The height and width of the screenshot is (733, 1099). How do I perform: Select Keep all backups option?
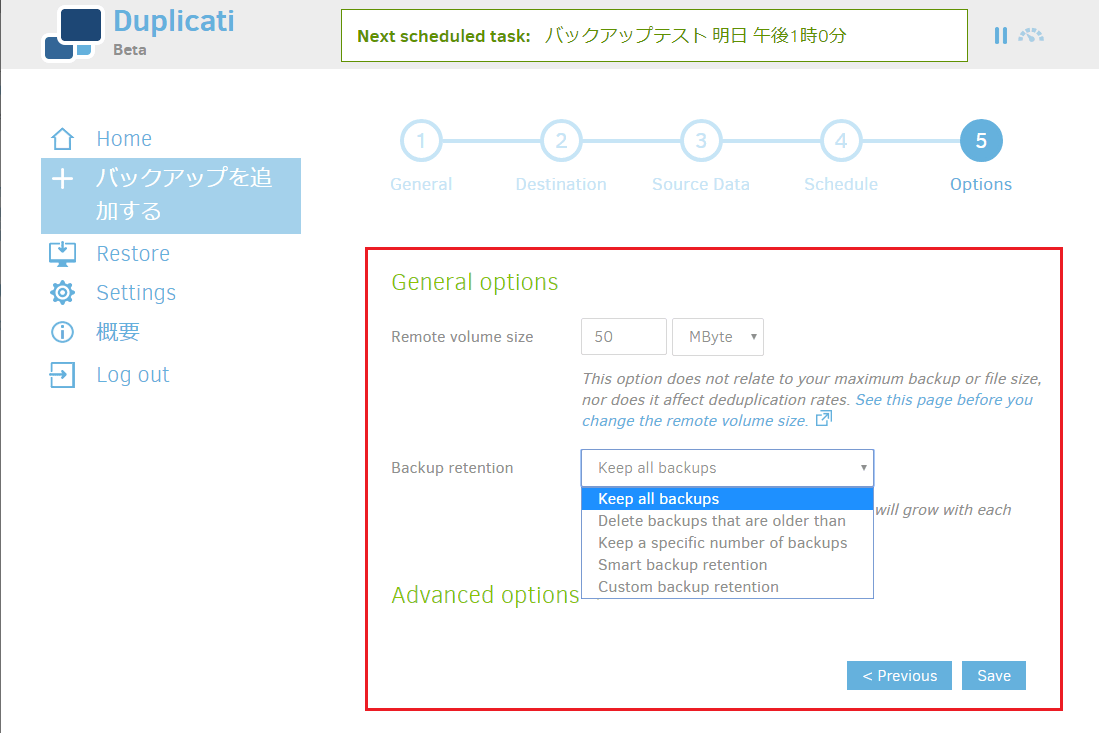pos(728,499)
